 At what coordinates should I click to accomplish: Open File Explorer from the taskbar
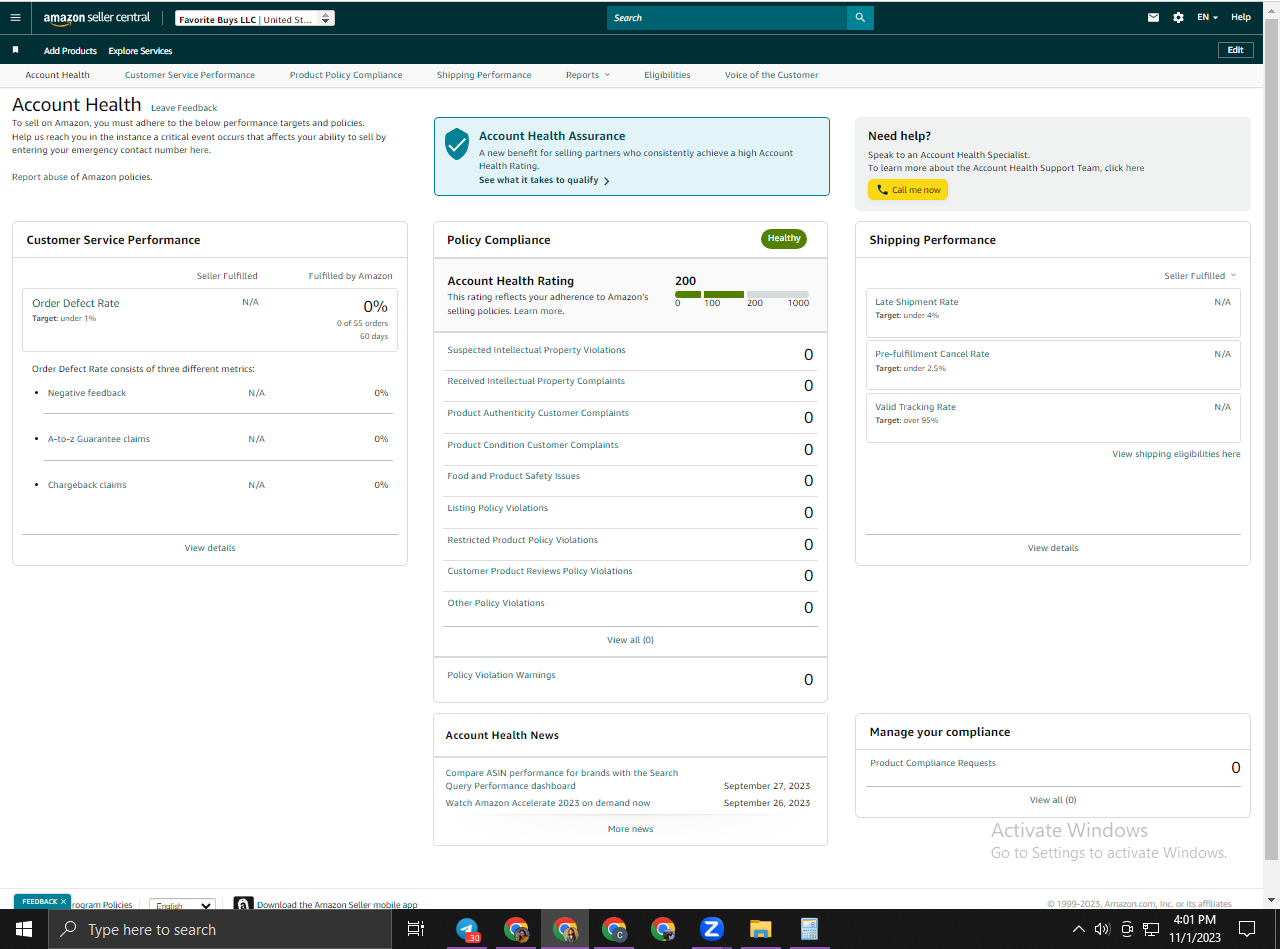click(761, 929)
